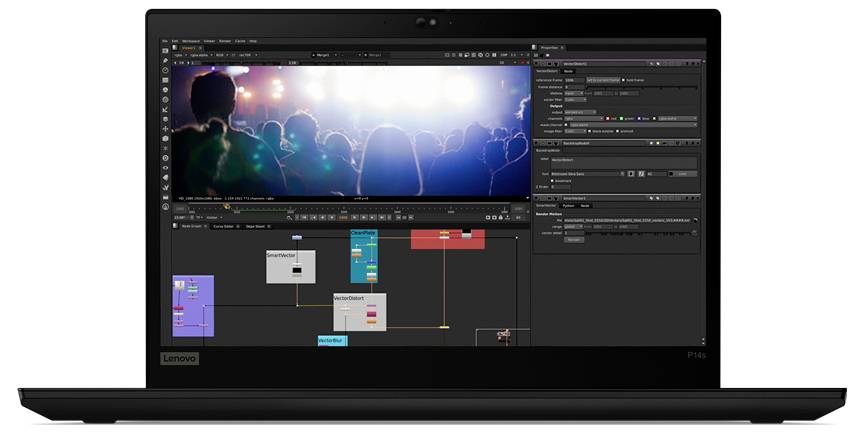
Task: Open the Workspace menu
Action: pyautogui.click(x=191, y=41)
